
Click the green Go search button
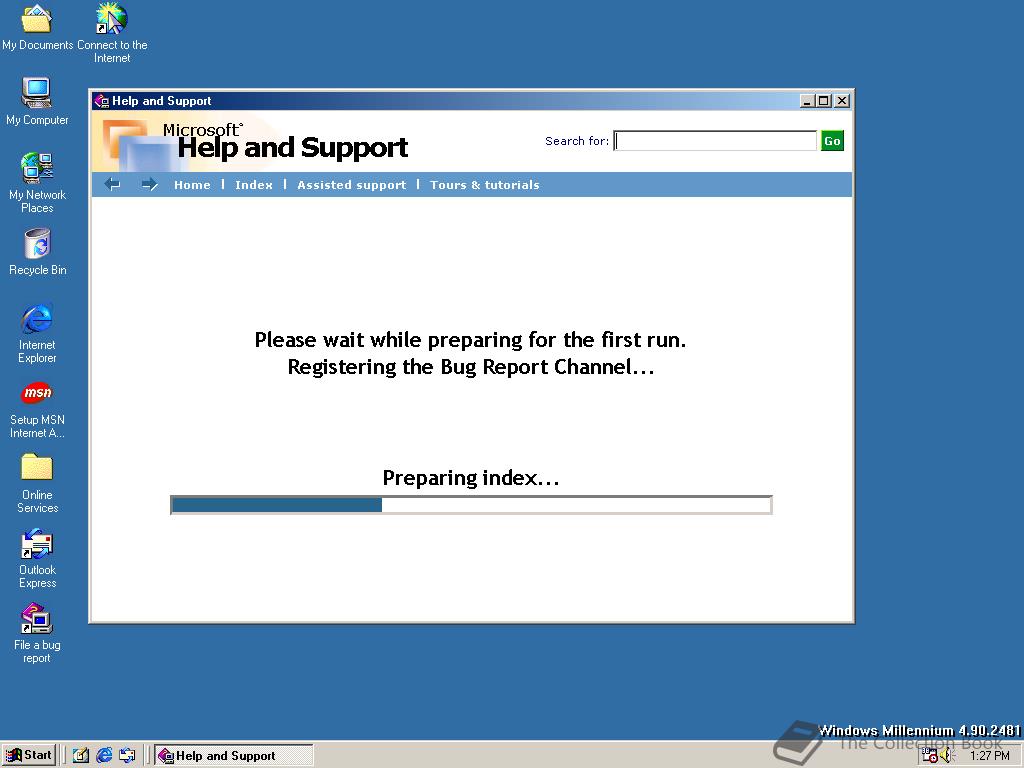click(x=832, y=141)
